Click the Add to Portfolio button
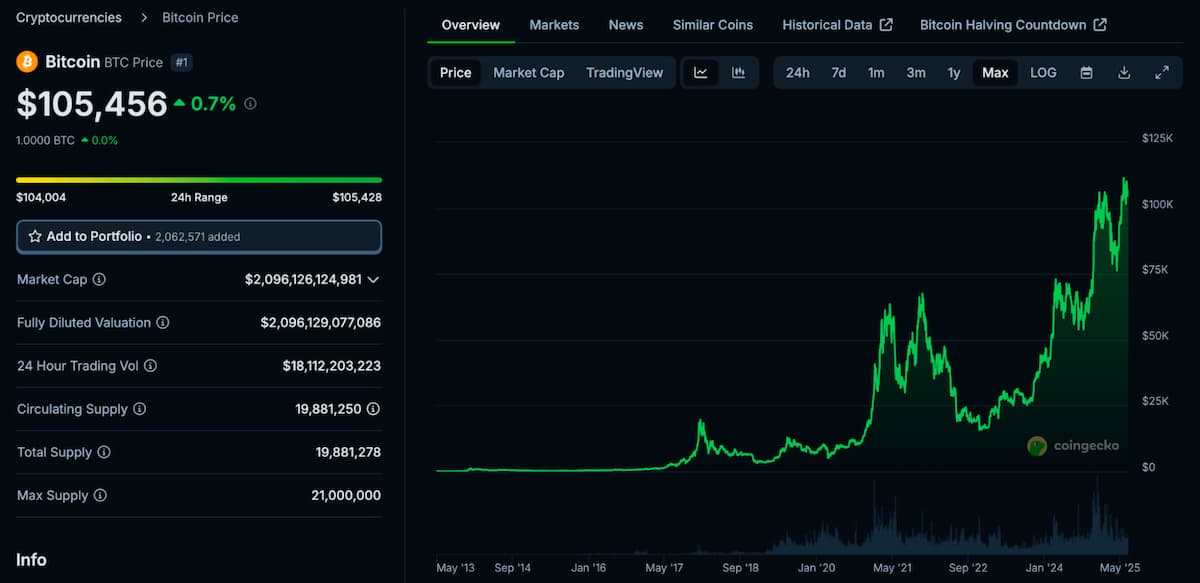1200x583 pixels. pyautogui.click(x=199, y=237)
